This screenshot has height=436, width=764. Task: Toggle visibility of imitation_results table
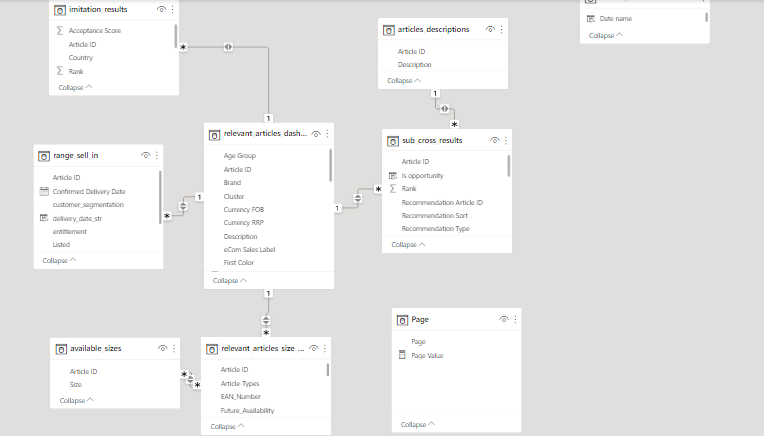coord(161,9)
